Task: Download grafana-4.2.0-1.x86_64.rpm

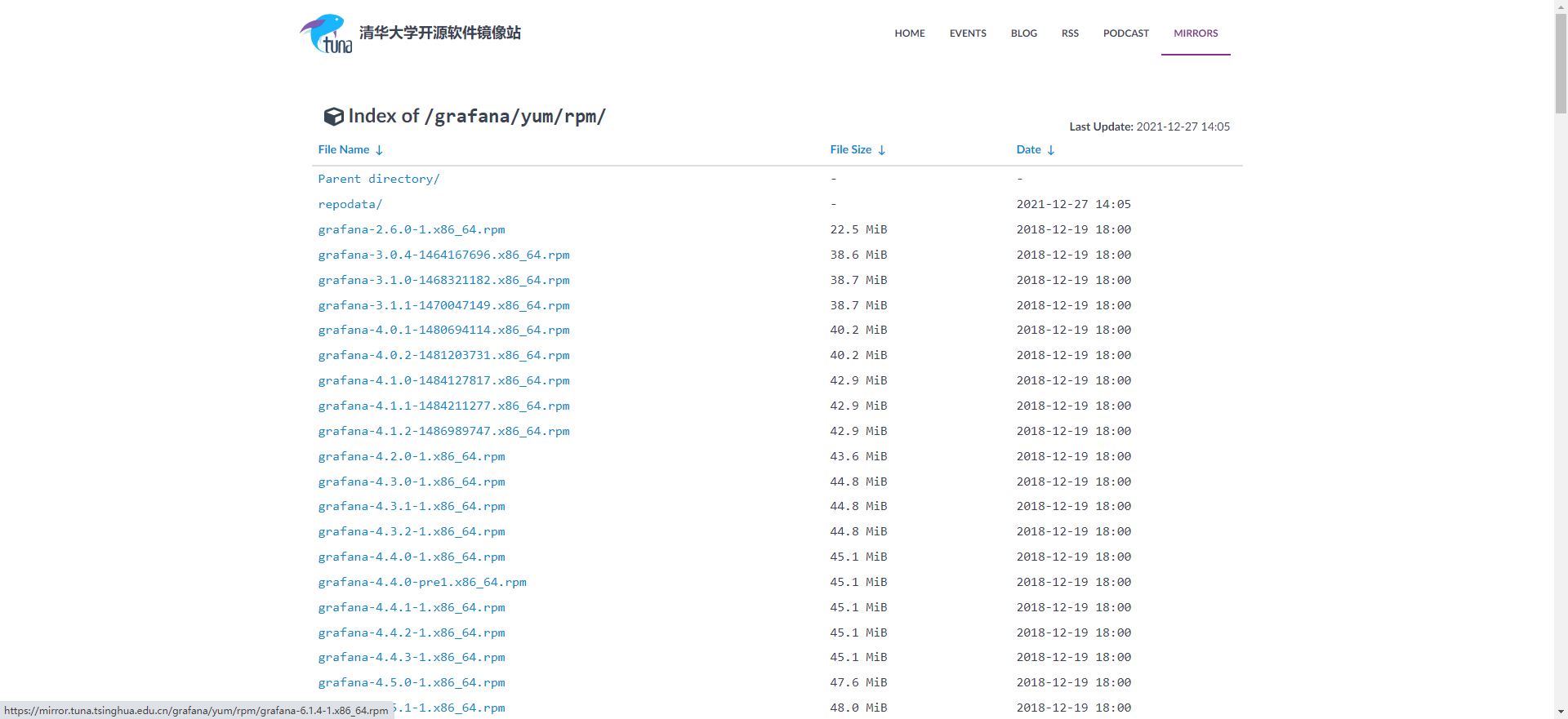Action: 412,456
